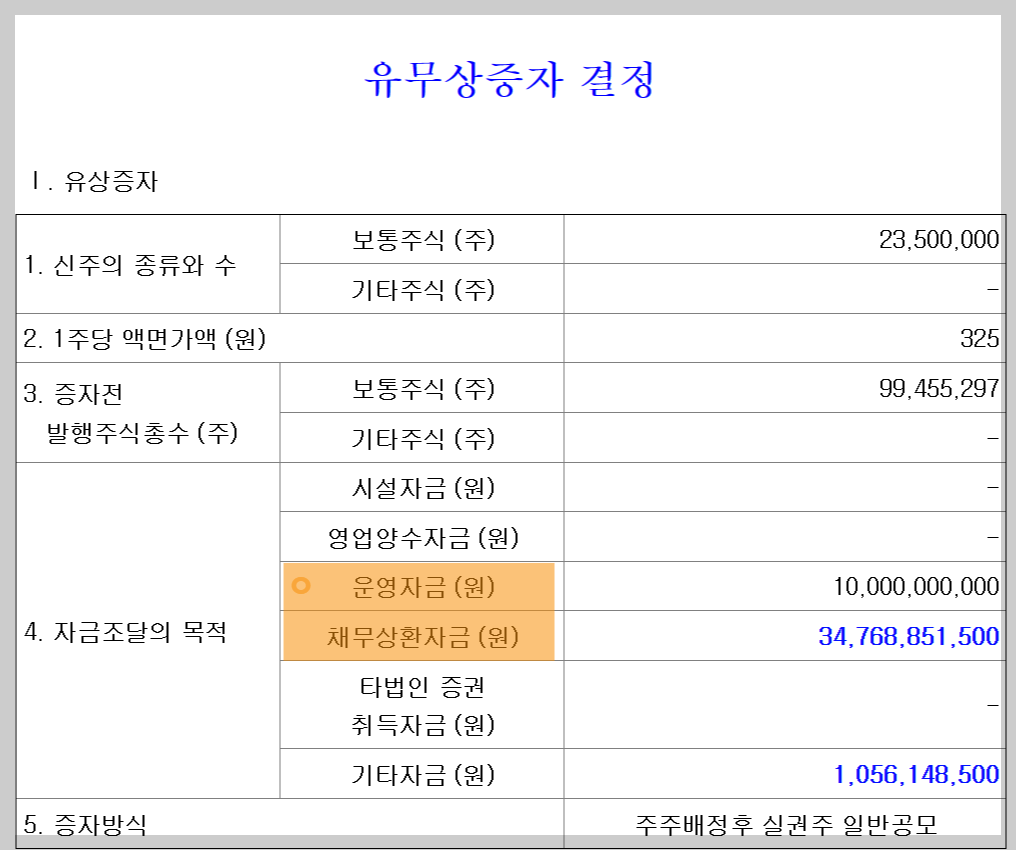Image resolution: width=1016 pixels, height=850 pixels.
Task: Click the title '유무상증자 결정'
Action: pos(509,80)
